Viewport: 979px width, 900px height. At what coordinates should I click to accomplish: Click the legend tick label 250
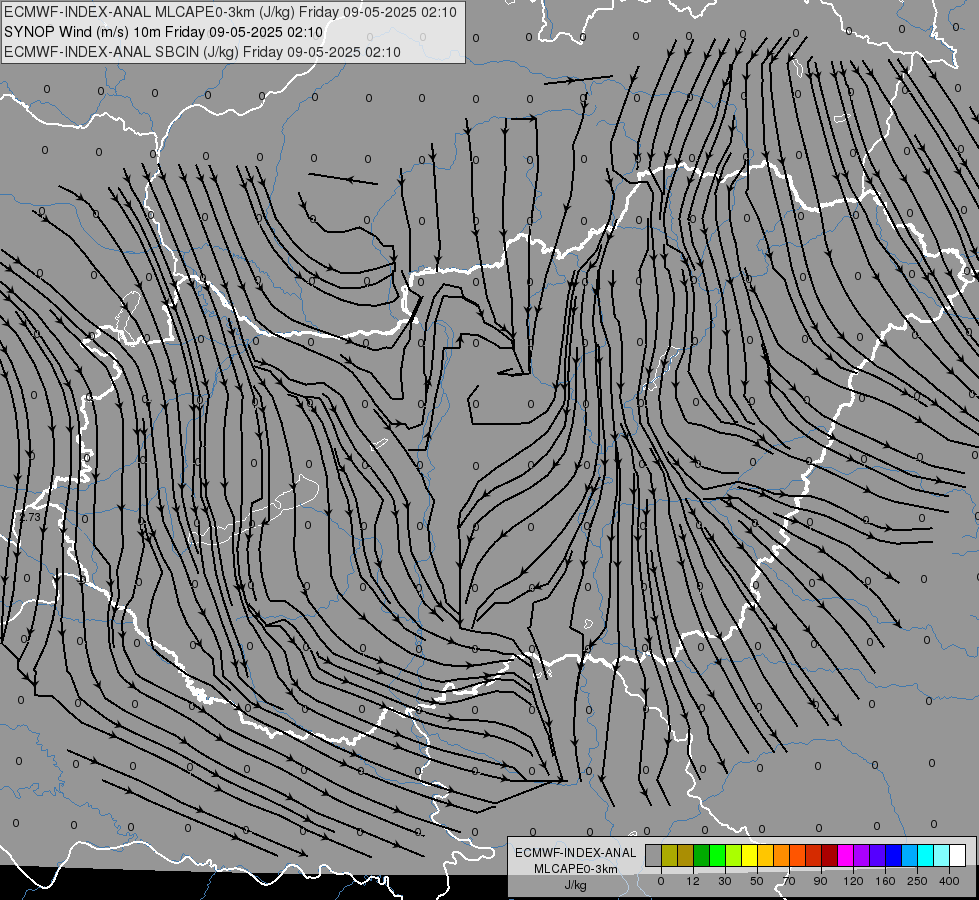917,881
